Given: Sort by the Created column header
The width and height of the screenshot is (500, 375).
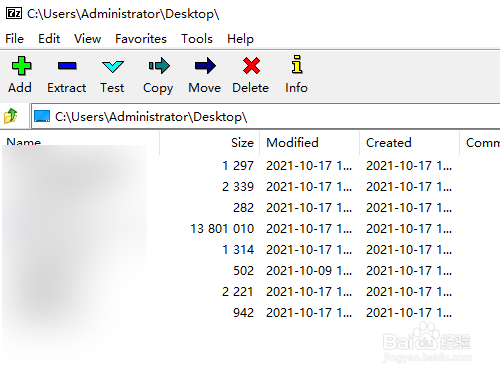Looking at the screenshot, I should pyautogui.click(x=410, y=143).
